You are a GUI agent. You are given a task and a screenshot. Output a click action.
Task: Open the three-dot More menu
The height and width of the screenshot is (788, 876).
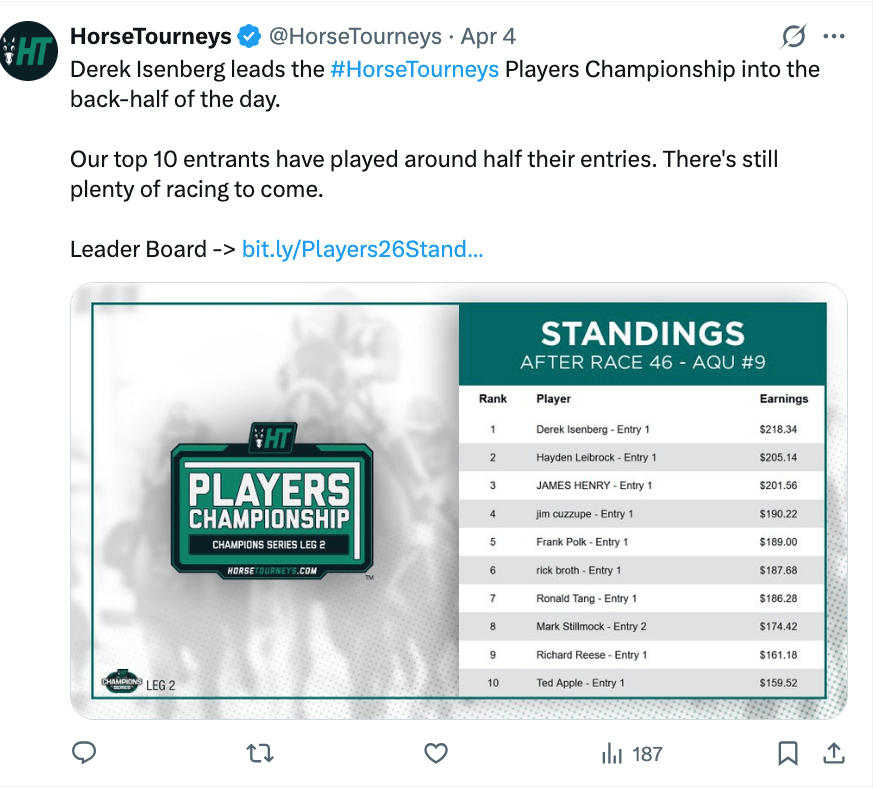click(x=833, y=37)
